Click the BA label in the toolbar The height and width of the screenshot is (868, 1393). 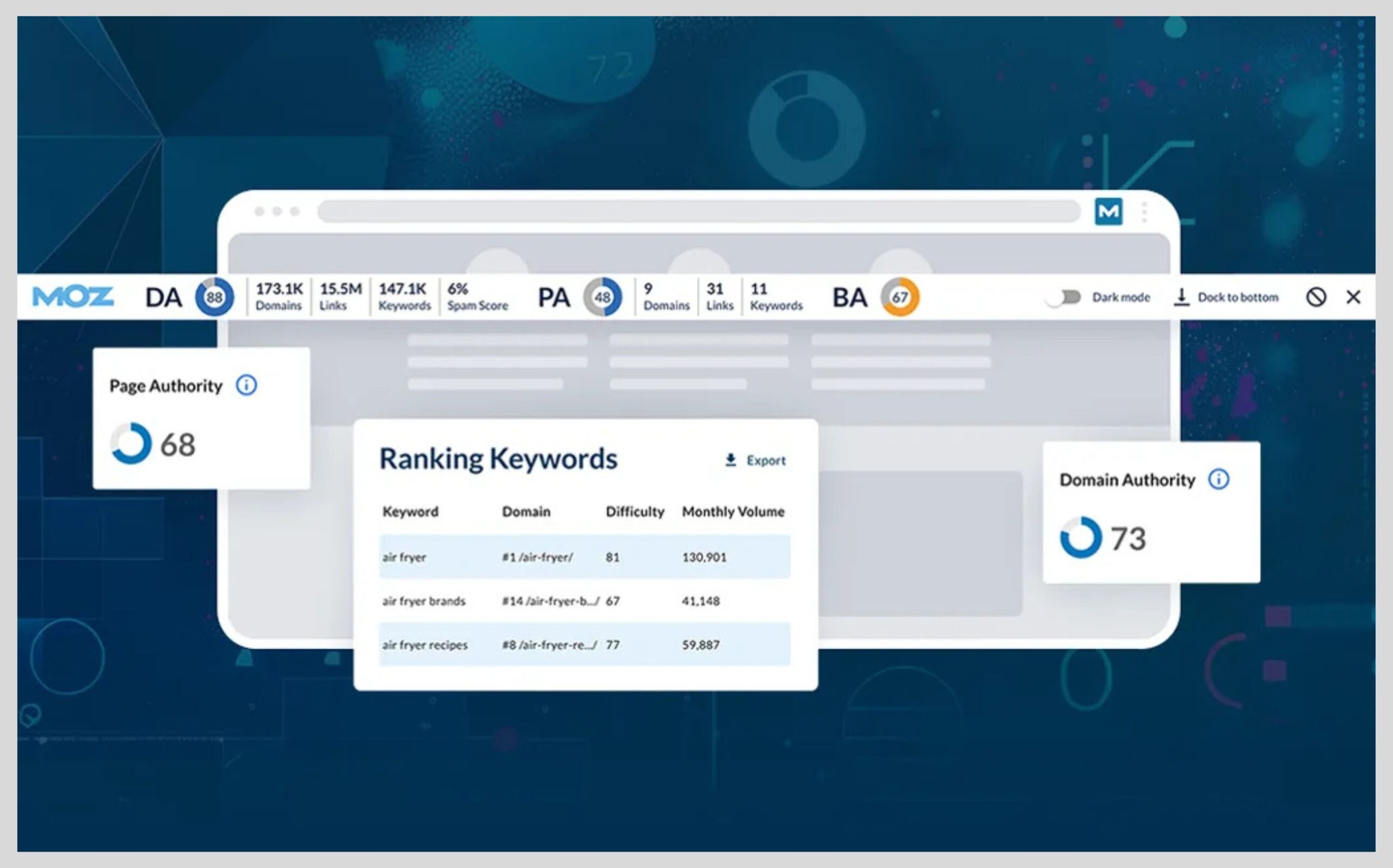[850, 297]
